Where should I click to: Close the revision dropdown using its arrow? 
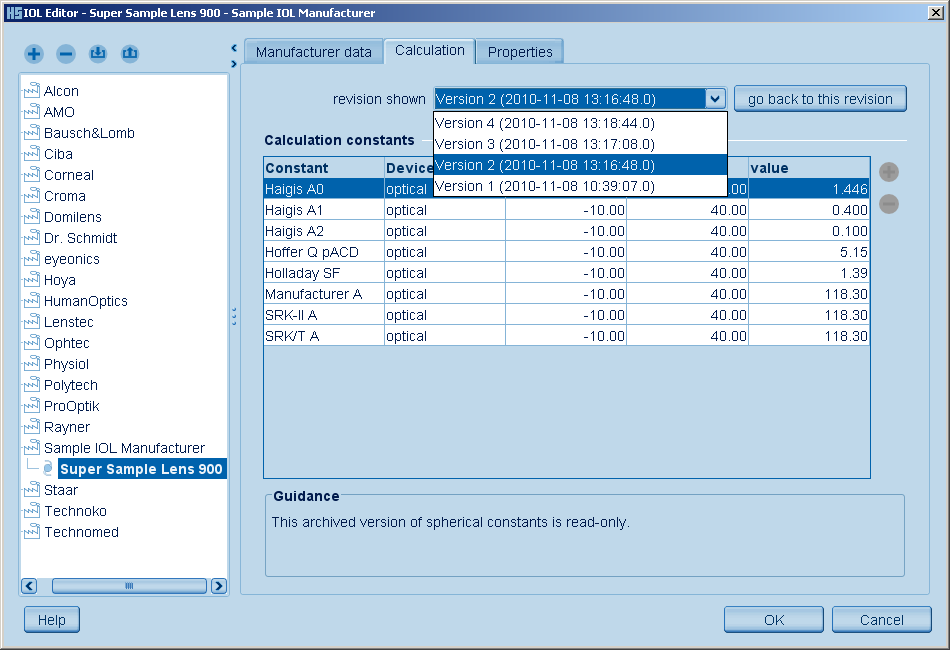(x=715, y=99)
